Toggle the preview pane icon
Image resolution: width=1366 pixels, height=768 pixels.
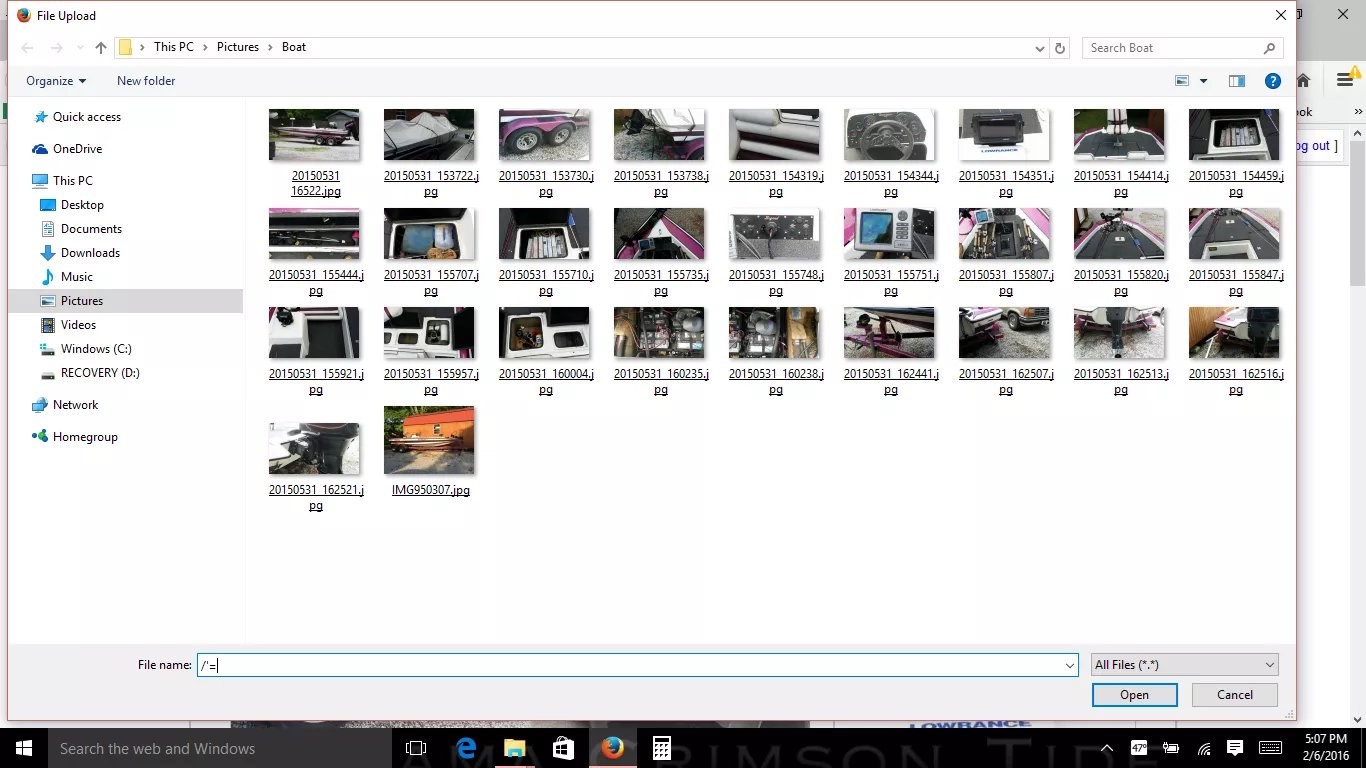[x=1237, y=81]
